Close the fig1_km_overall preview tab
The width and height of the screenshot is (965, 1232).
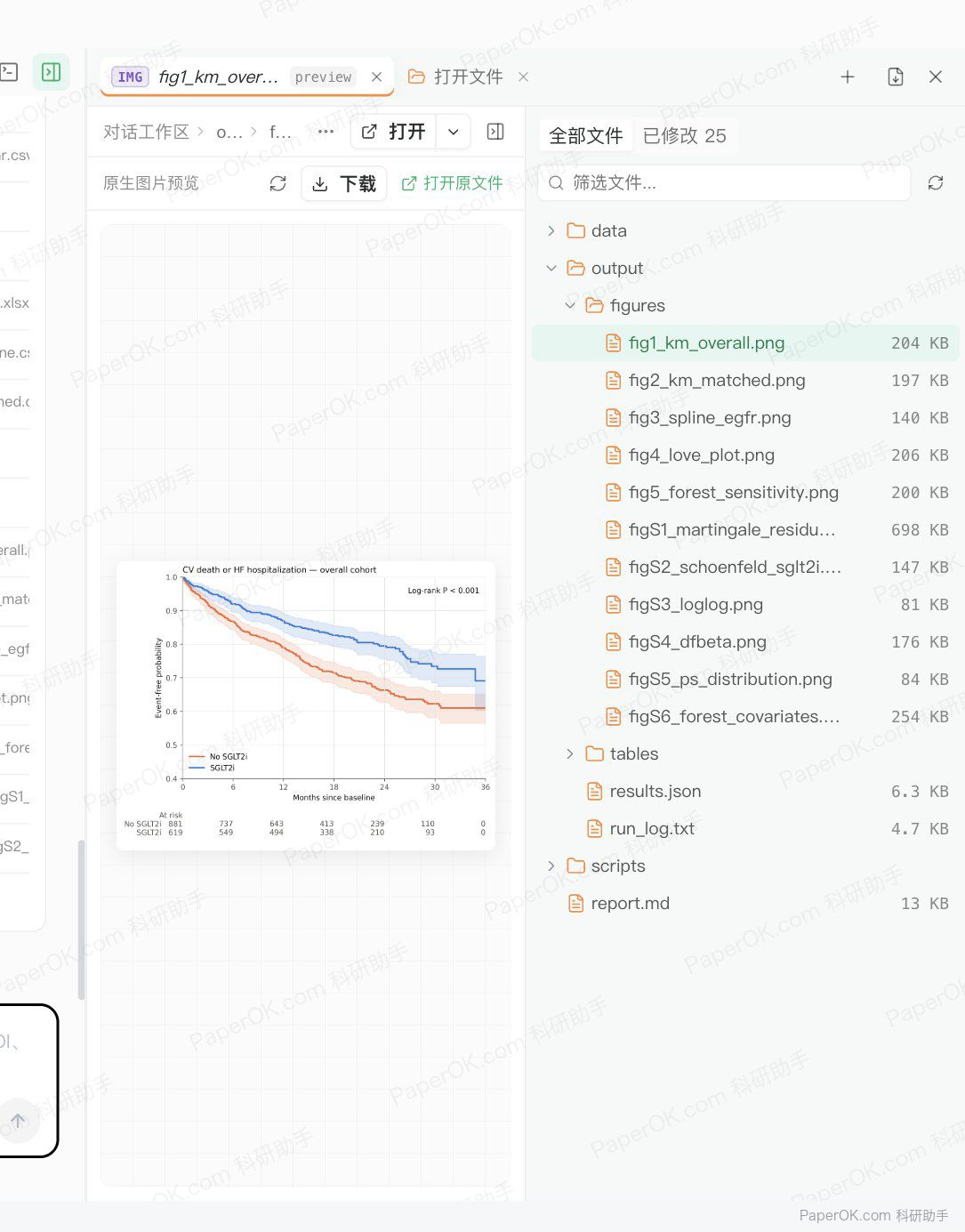pos(377,76)
